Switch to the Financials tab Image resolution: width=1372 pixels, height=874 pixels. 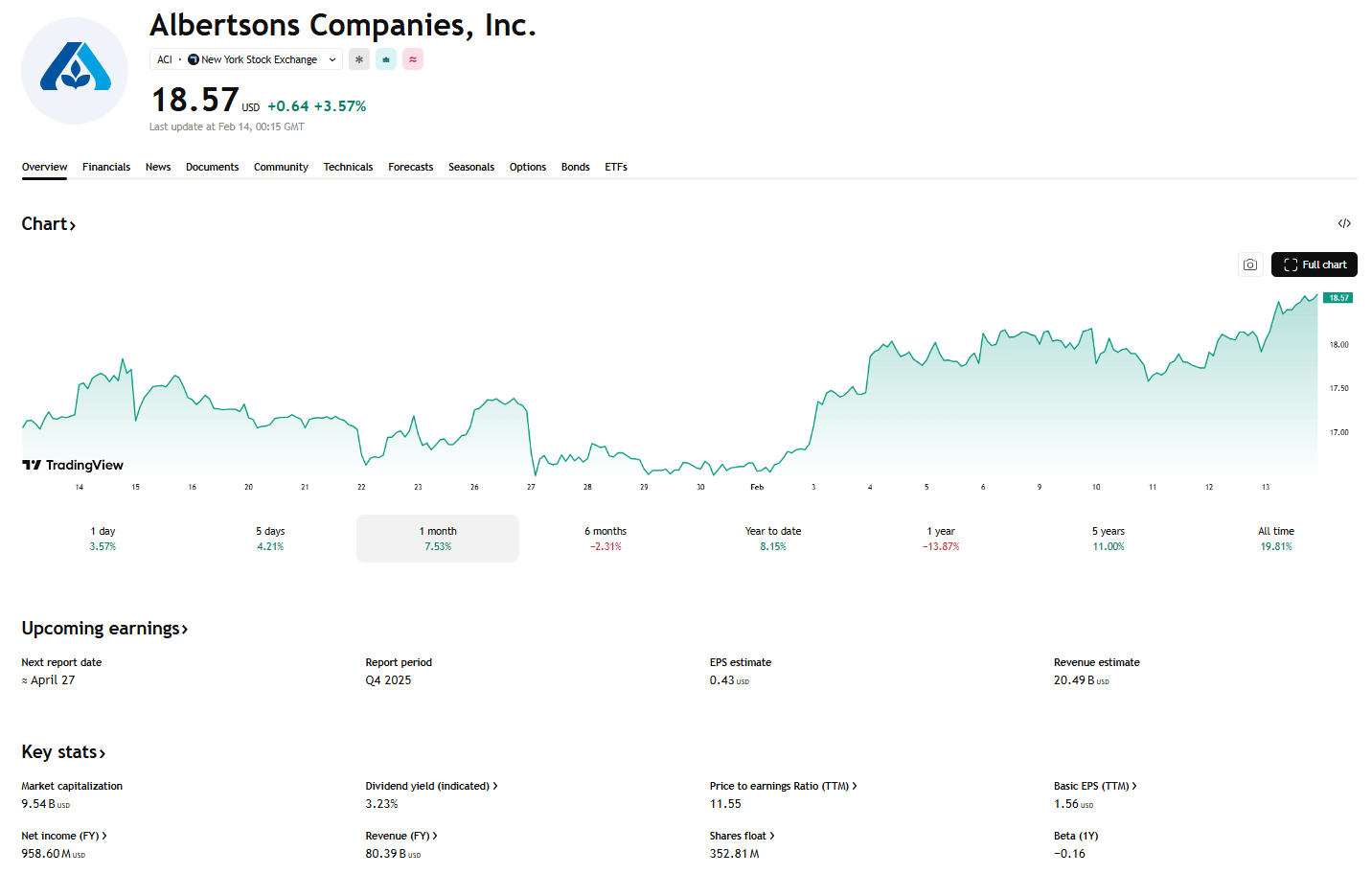pos(106,167)
